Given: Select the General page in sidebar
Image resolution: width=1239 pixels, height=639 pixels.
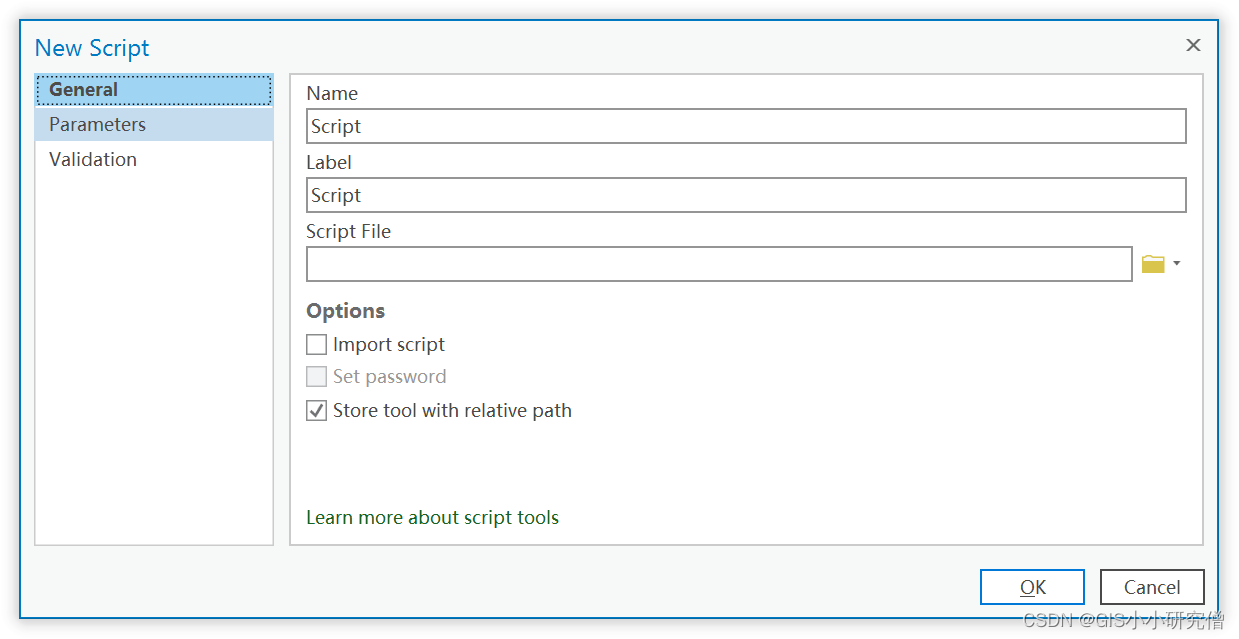Looking at the screenshot, I should pyautogui.click(x=82, y=89).
